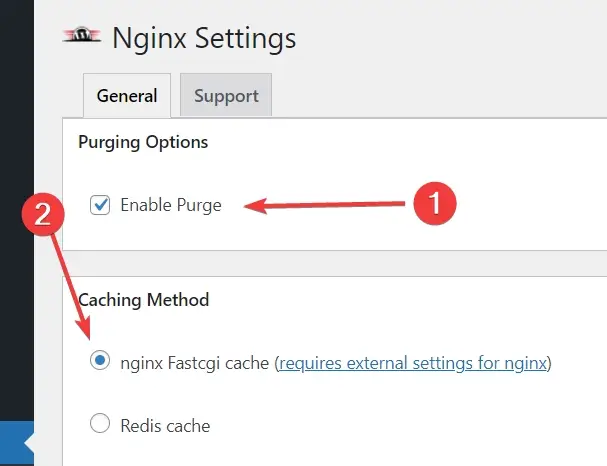Click the white sidebar pointer arrow
This screenshot has width=607, height=466.
pos(29,444)
